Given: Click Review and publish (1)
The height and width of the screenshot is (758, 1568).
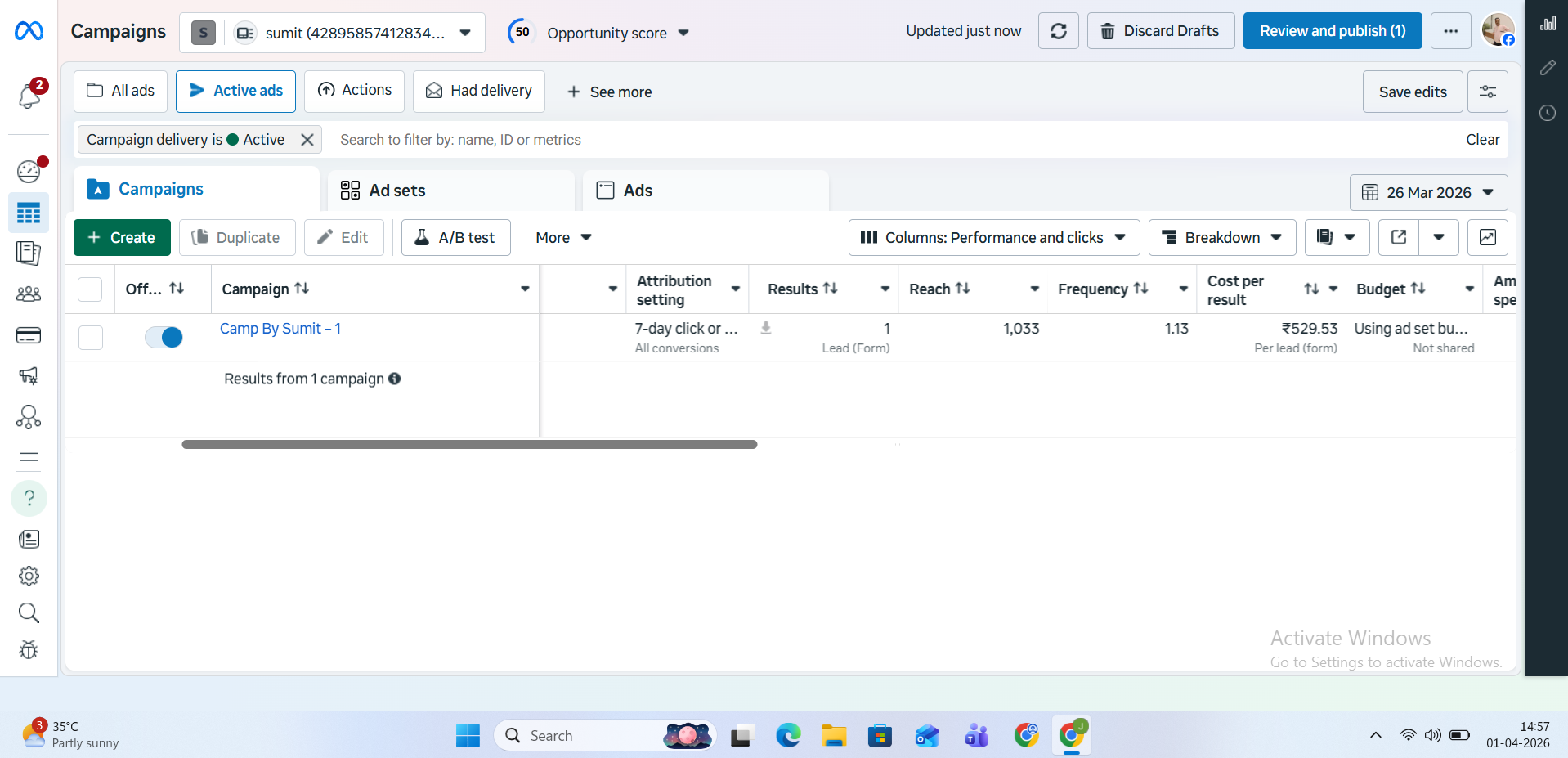Looking at the screenshot, I should point(1333,31).
